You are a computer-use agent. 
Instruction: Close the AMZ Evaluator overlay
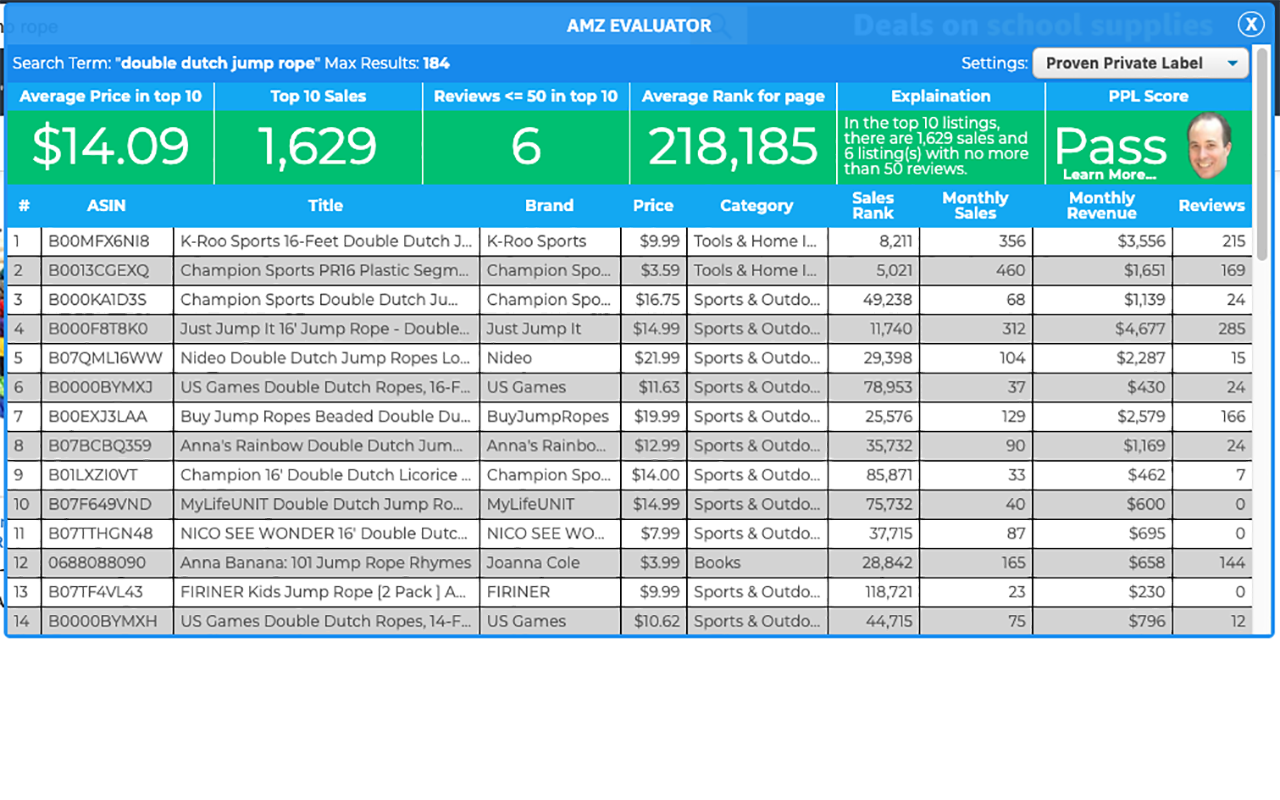pos(1251,24)
